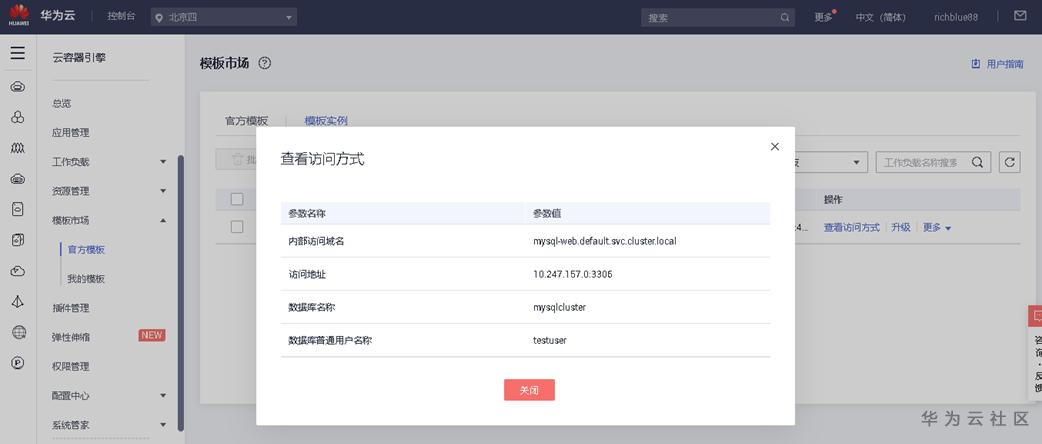Viewport: 1042px width, 444px height.
Task: Select 弹性伸缩 in the sidebar
Action: pyautogui.click(x=70, y=337)
